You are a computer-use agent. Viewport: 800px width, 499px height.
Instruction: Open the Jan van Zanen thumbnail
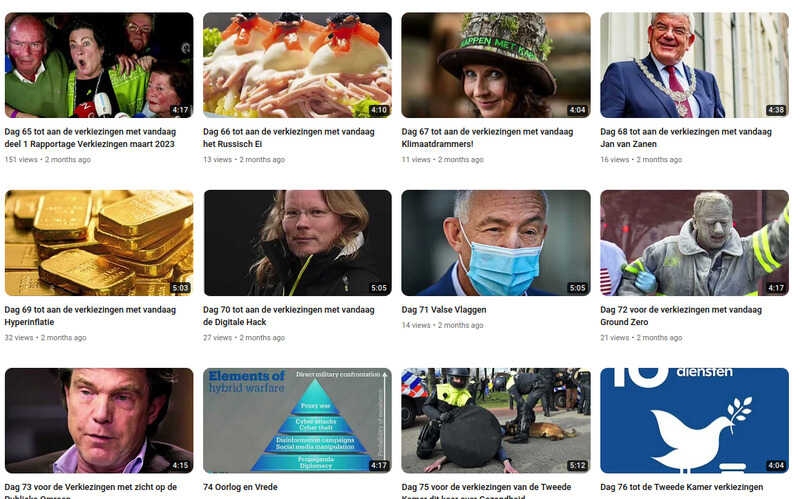pyautogui.click(x=694, y=65)
